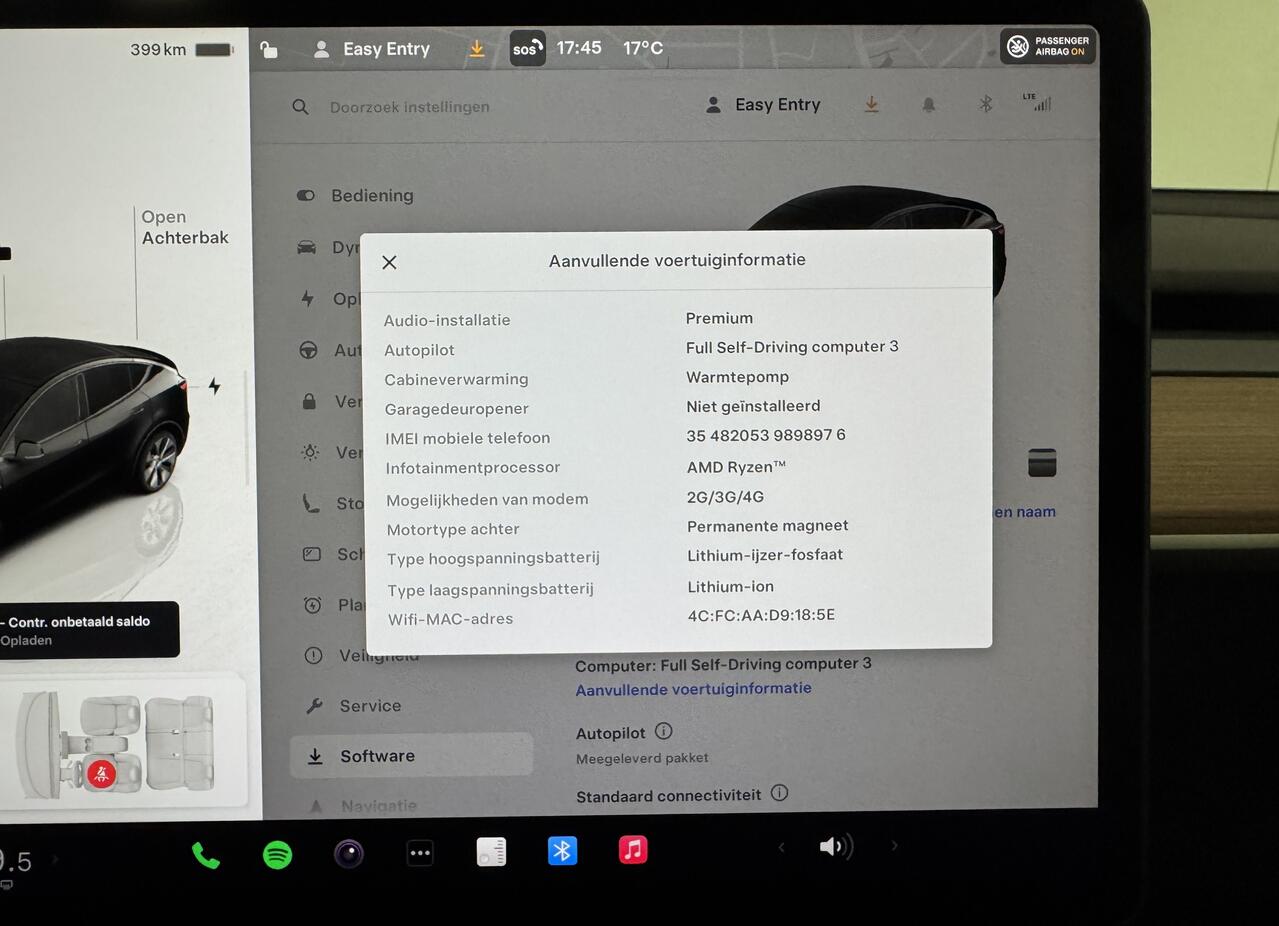The image size is (1279, 926).
Task: Tap the Doorzoek instellingen search field
Action: pyautogui.click(x=410, y=107)
